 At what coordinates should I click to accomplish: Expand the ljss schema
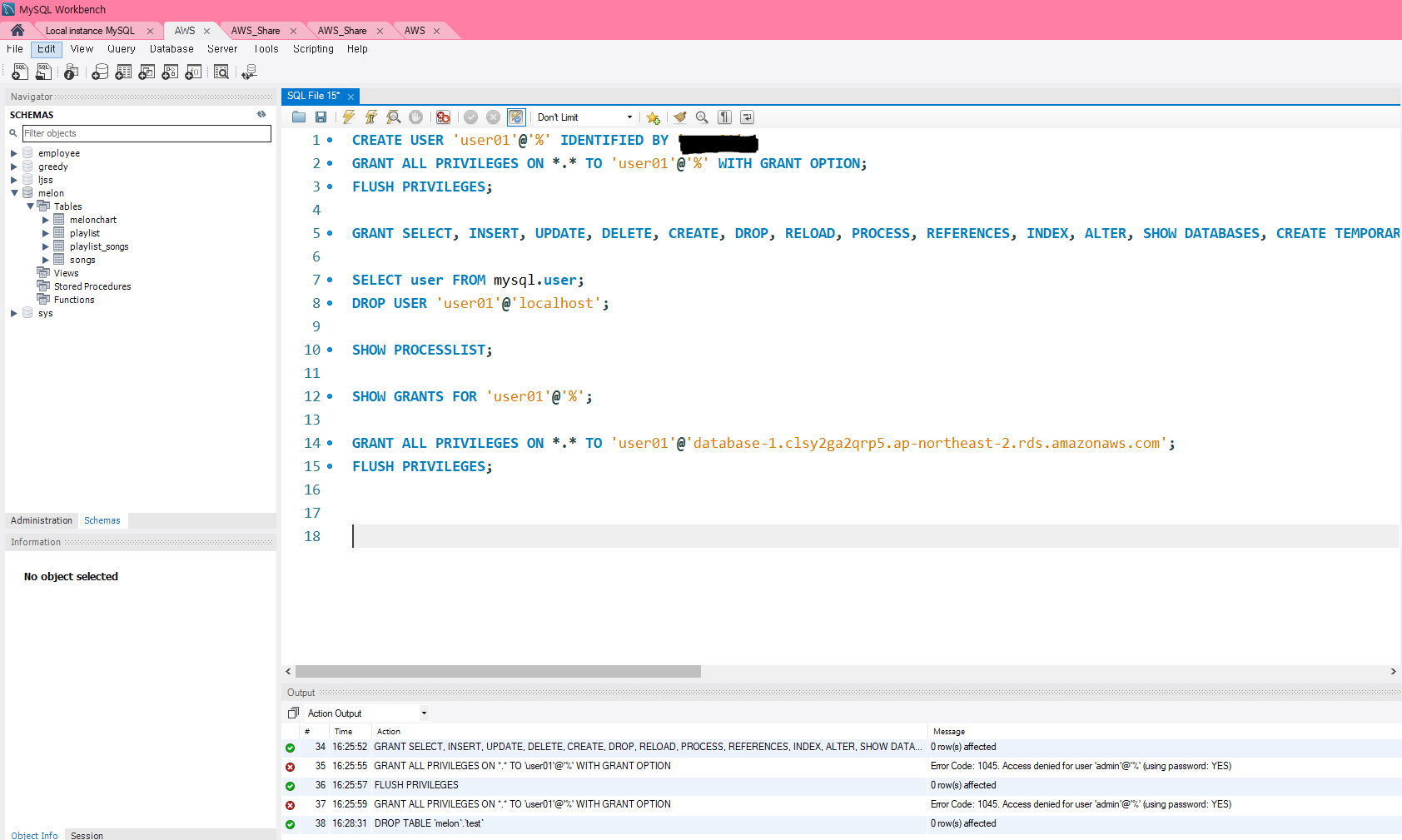click(13, 180)
